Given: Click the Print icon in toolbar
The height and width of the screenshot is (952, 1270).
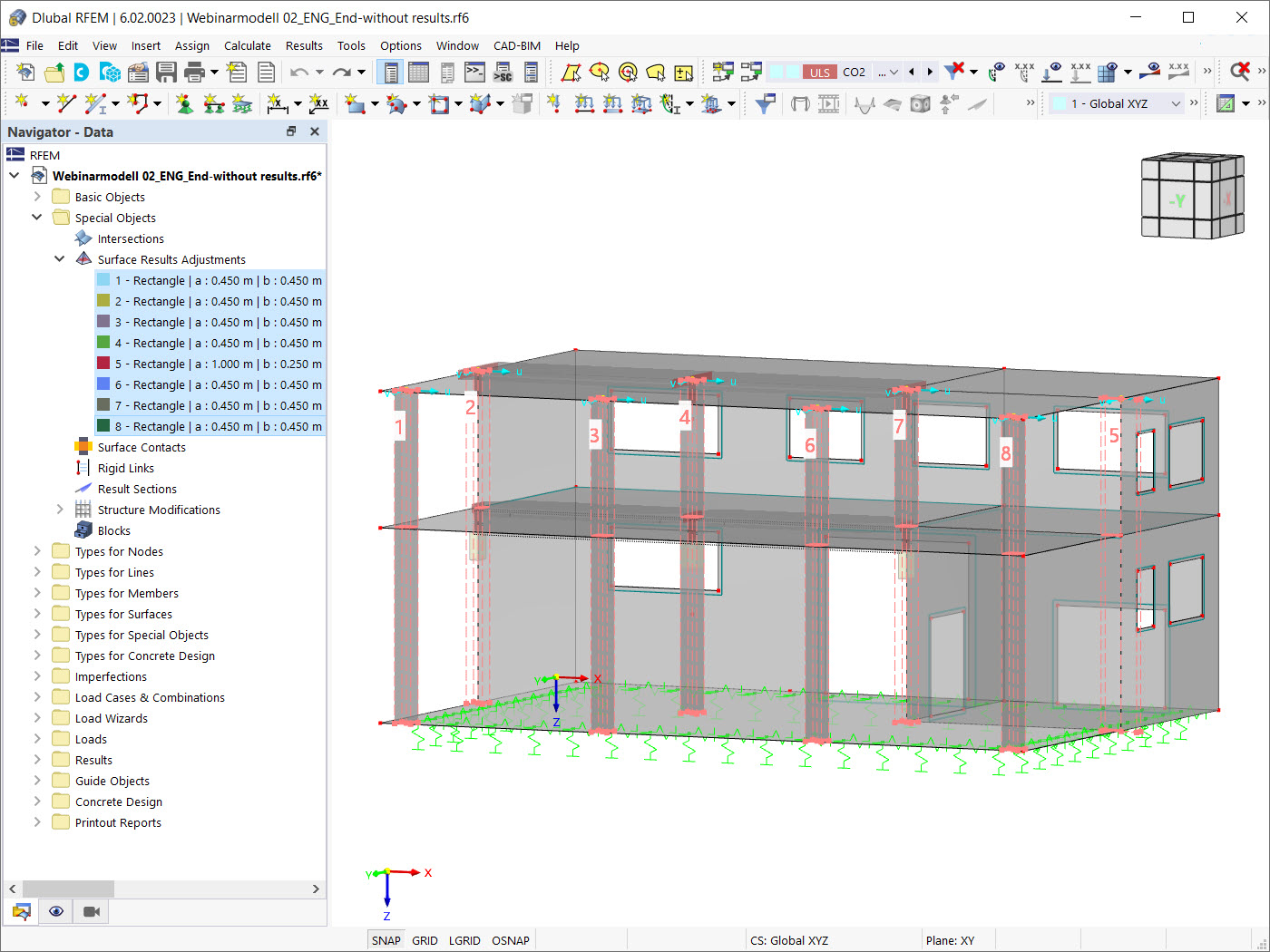Looking at the screenshot, I should (x=194, y=73).
